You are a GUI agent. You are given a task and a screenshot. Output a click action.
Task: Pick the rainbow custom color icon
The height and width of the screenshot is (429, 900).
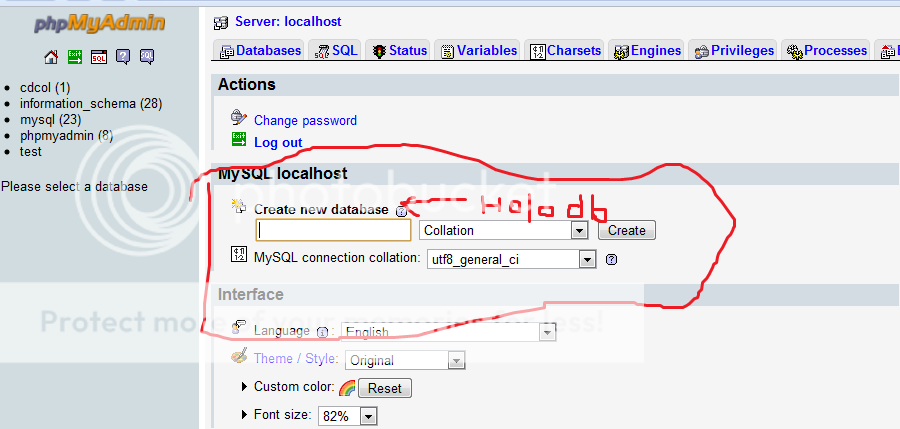(x=347, y=388)
